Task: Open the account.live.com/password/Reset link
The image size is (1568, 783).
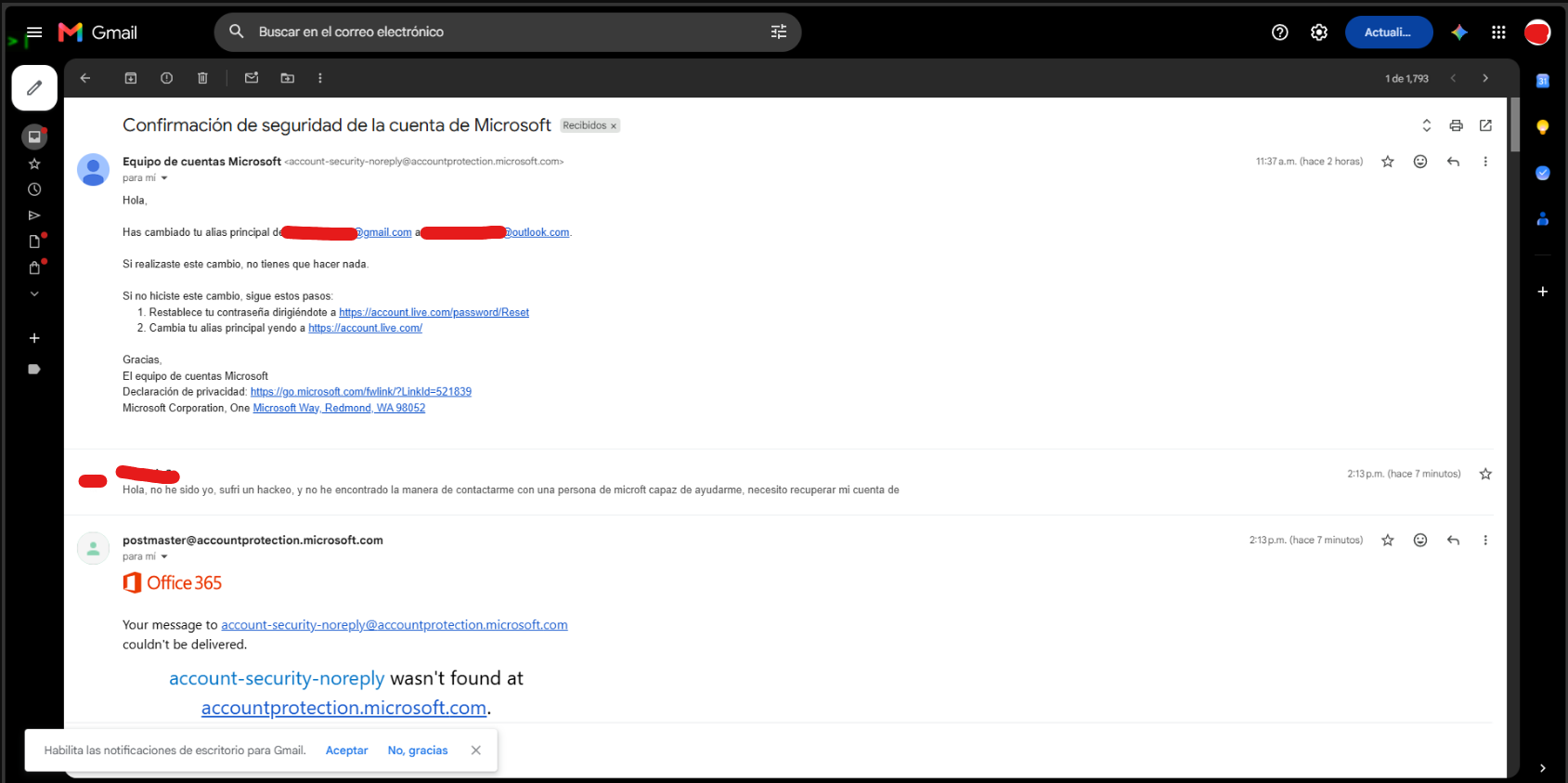Action: [x=434, y=312]
